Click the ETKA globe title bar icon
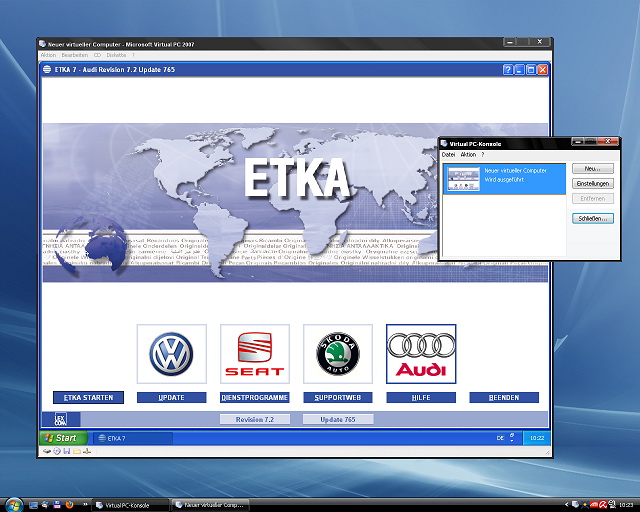Viewport: 640px width, 512px height. [x=47, y=69]
